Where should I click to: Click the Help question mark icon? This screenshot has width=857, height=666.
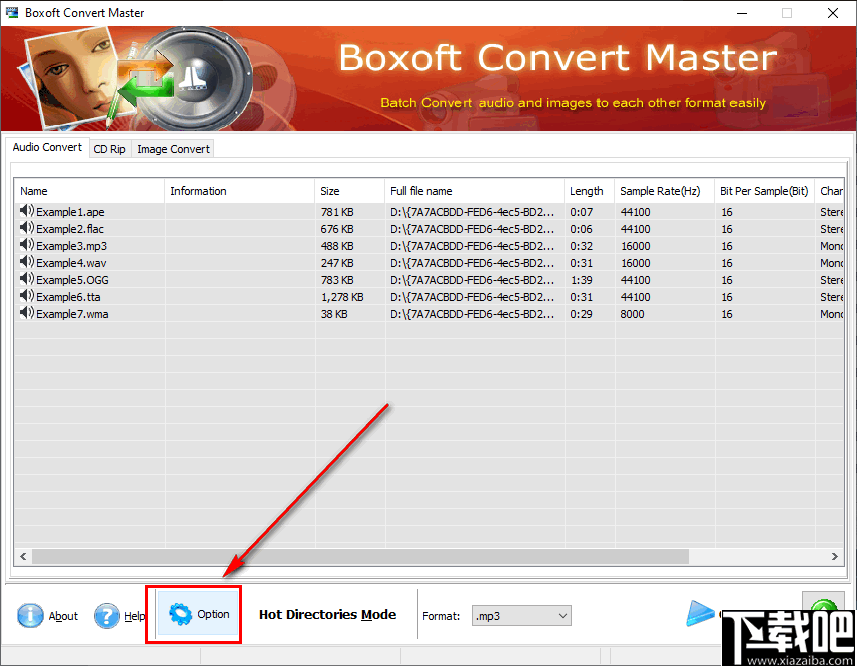pyautogui.click(x=107, y=616)
